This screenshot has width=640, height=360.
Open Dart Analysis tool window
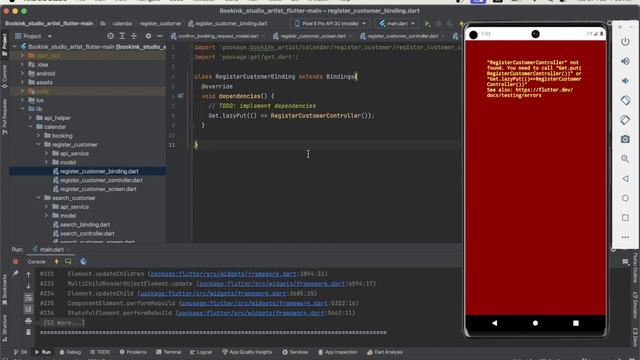(384, 352)
